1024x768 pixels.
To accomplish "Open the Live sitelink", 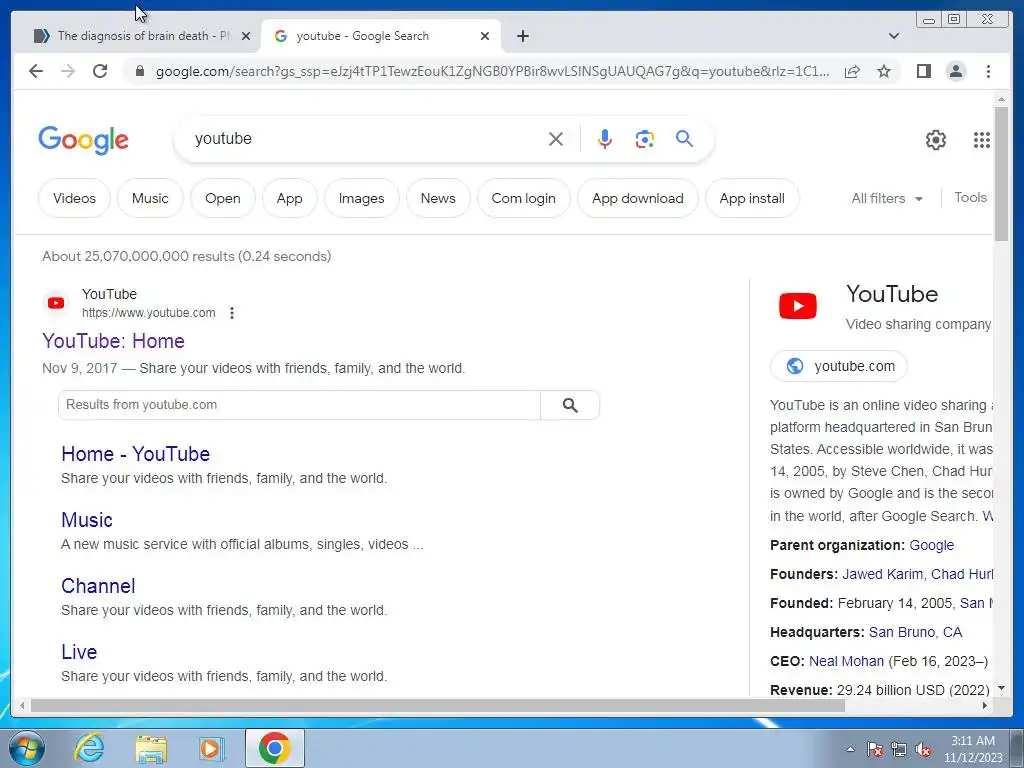I will [79, 652].
